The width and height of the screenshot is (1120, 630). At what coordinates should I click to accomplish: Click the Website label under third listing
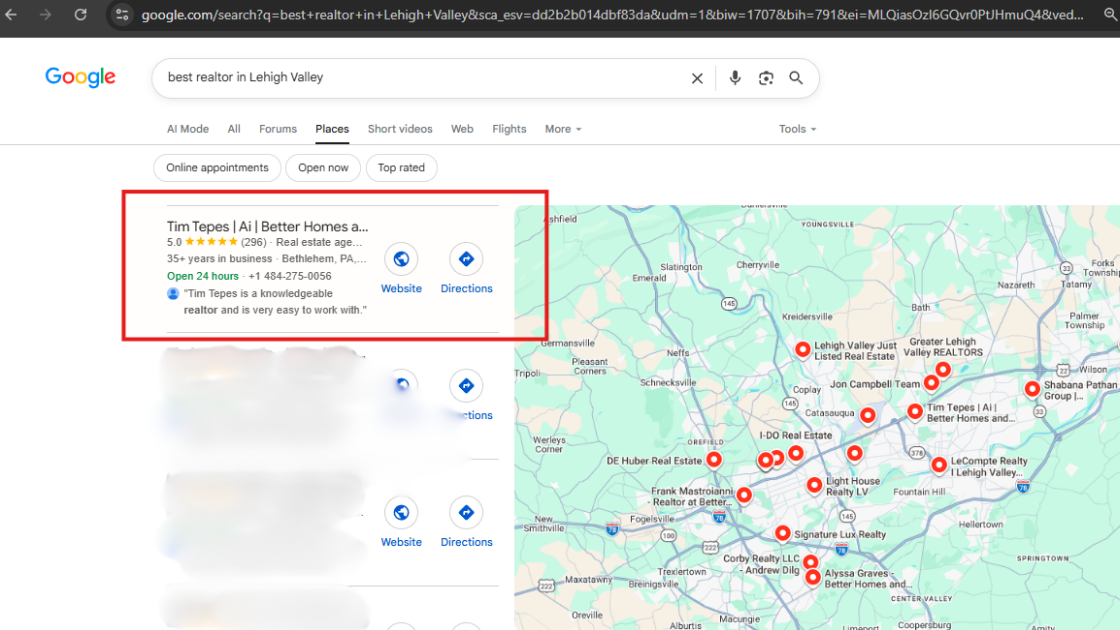[401, 542]
